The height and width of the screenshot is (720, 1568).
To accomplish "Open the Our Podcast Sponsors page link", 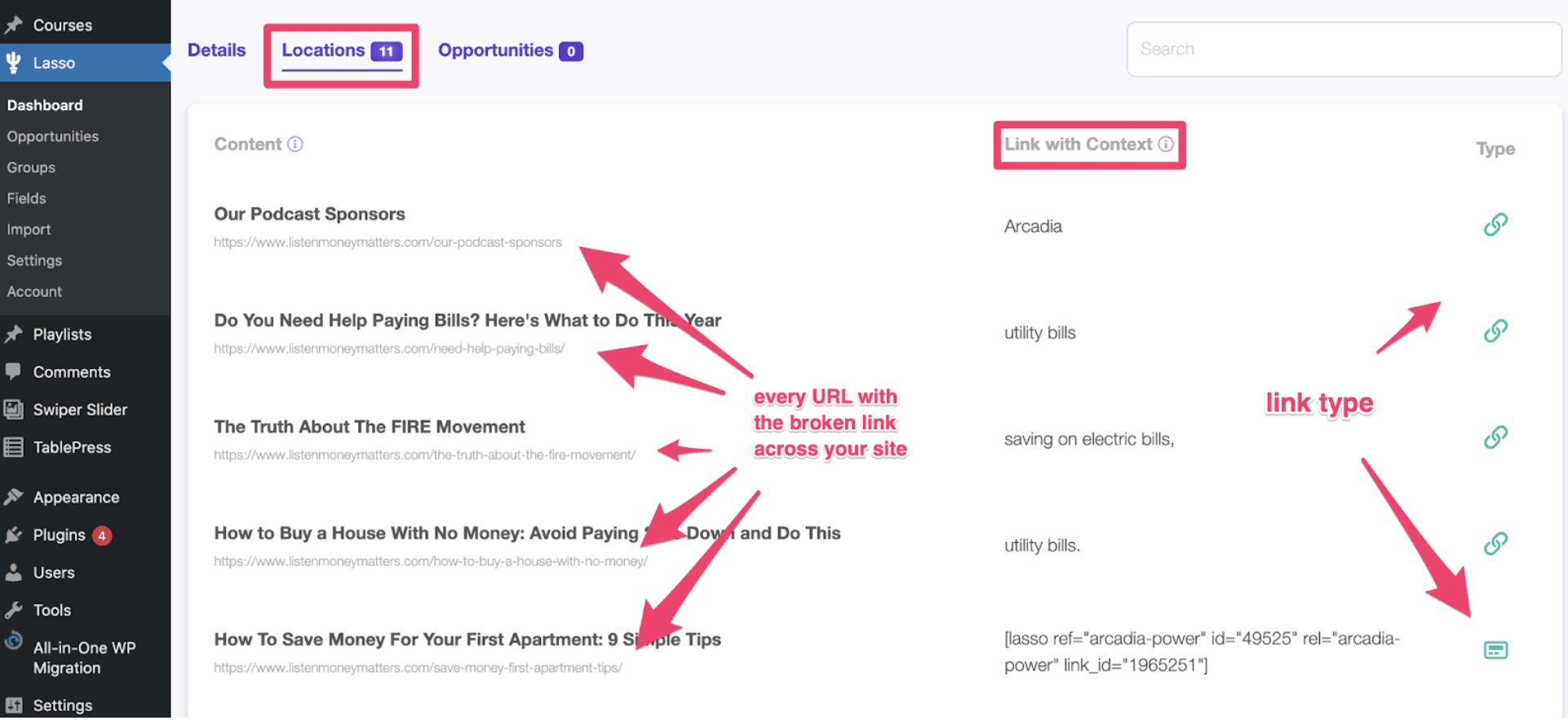I will coord(309,214).
